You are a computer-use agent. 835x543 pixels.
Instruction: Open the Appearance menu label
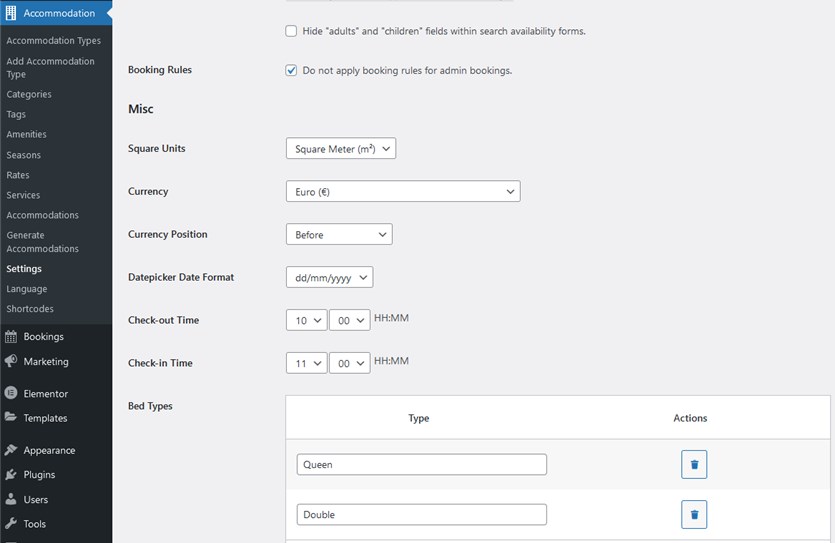[x=49, y=450]
